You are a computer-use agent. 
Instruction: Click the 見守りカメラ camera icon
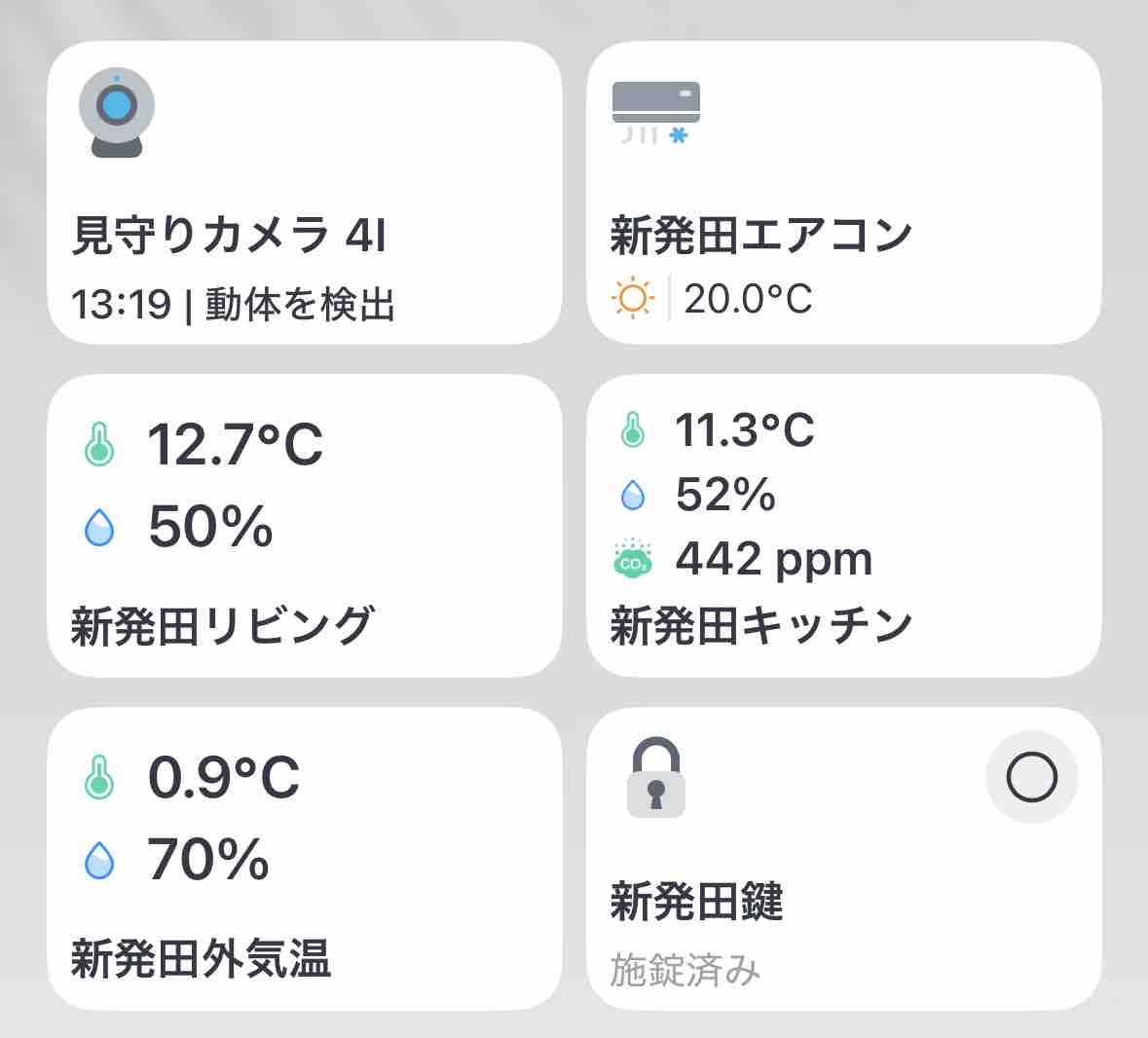pos(117,114)
